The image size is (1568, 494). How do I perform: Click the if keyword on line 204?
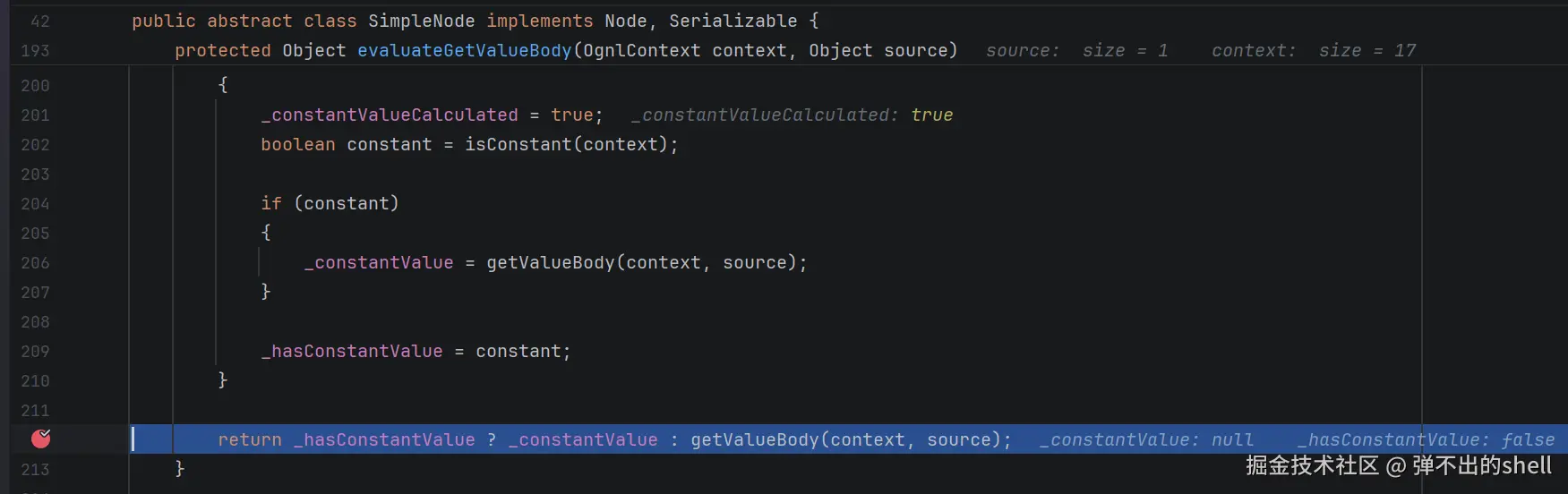(271, 203)
